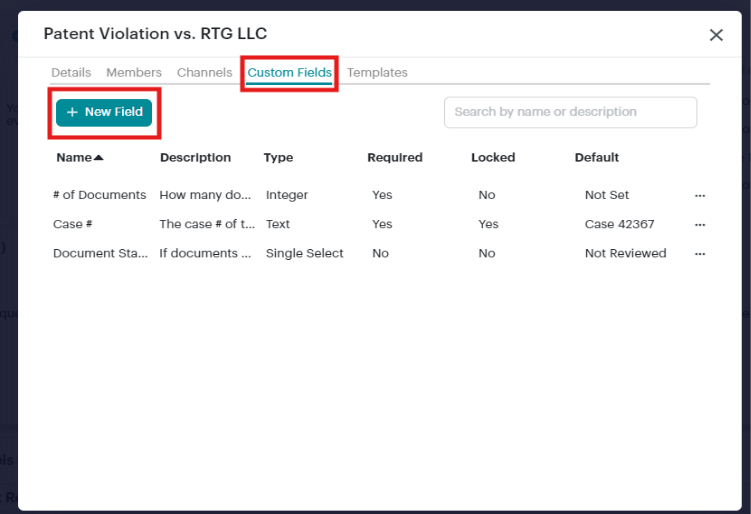The image size is (751, 514).
Task: Sort by the Default column header
Action: click(596, 158)
